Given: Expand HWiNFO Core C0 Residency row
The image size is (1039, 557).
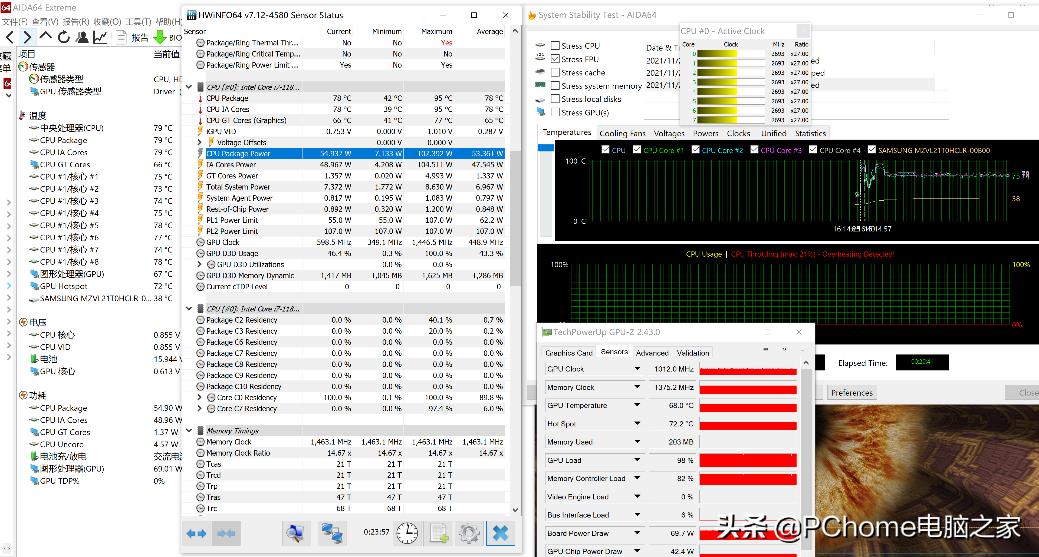Looking at the screenshot, I should coord(199,397).
